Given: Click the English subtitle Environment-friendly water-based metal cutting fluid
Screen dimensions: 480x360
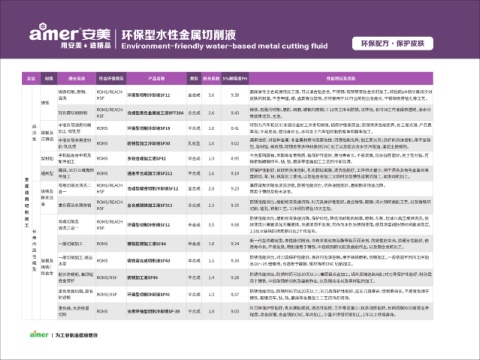Looking at the screenshot, I should tap(224, 46).
